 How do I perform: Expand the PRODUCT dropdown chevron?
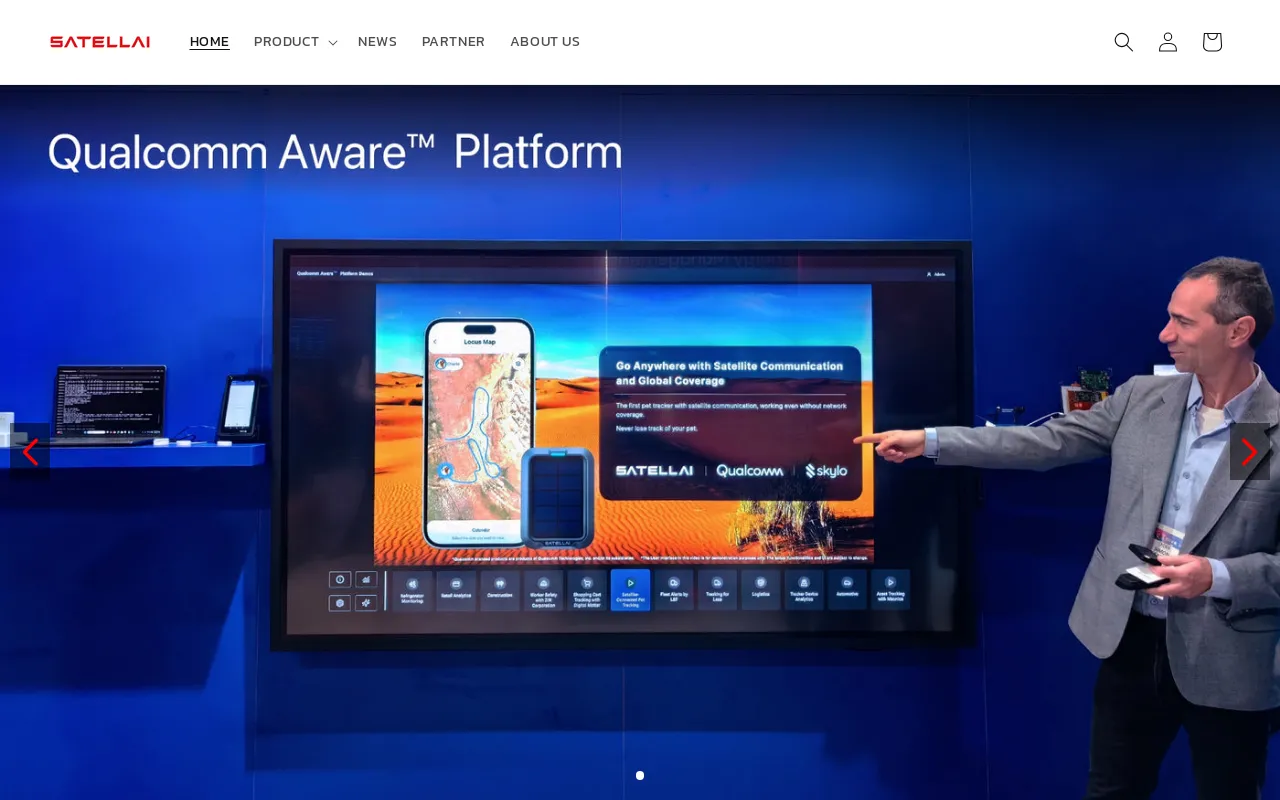pyautogui.click(x=333, y=43)
